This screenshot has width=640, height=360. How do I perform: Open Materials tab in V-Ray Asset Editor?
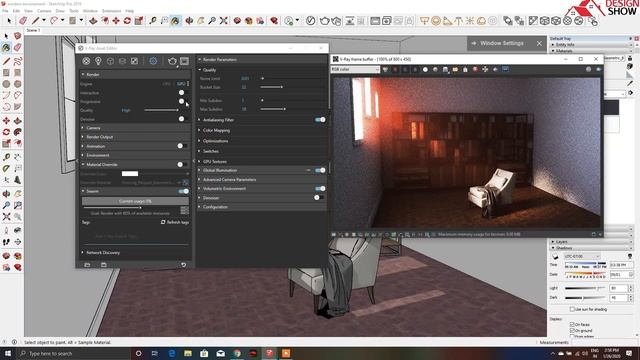tap(86, 61)
